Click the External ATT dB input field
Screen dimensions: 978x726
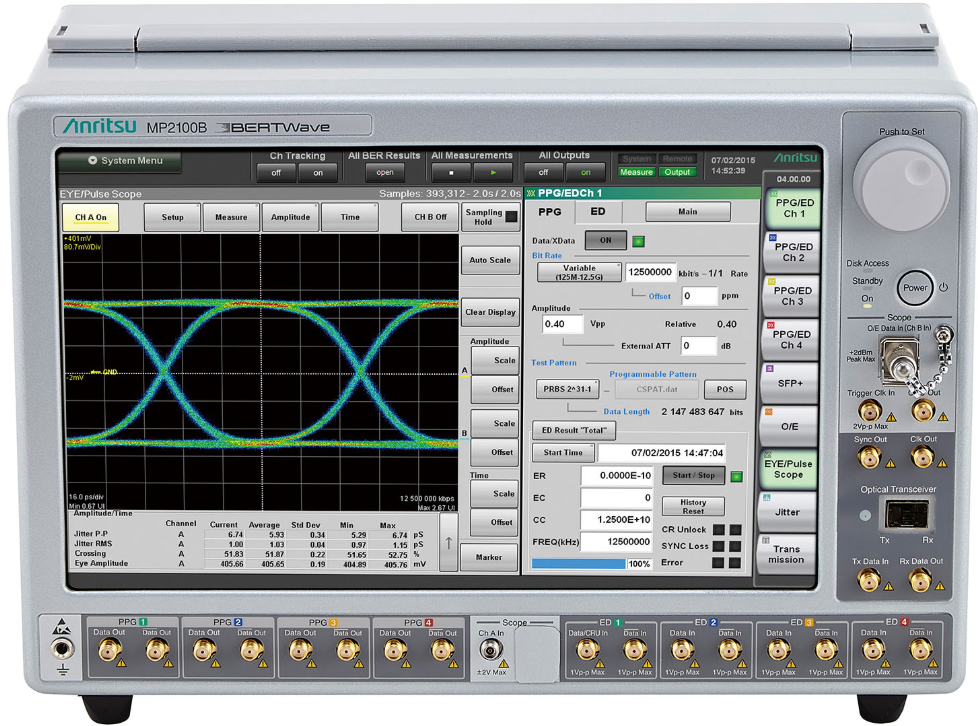click(699, 346)
